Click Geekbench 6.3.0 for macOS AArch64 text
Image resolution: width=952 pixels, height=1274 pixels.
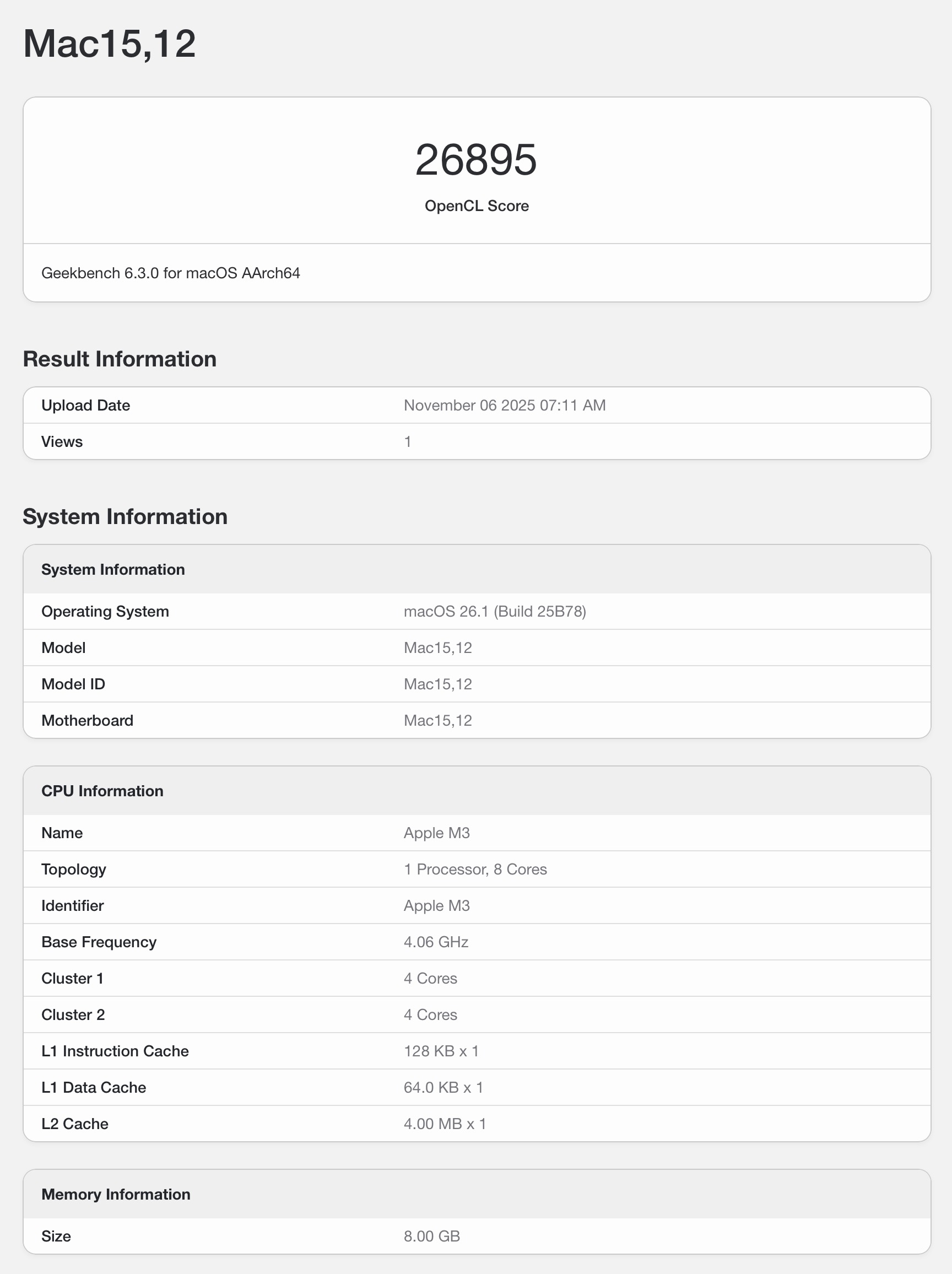coord(170,273)
